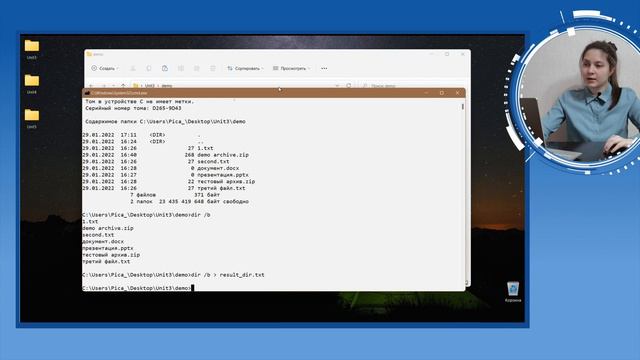Close the command prompt window
Screen dimensions: 640x360
tap(457, 93)
